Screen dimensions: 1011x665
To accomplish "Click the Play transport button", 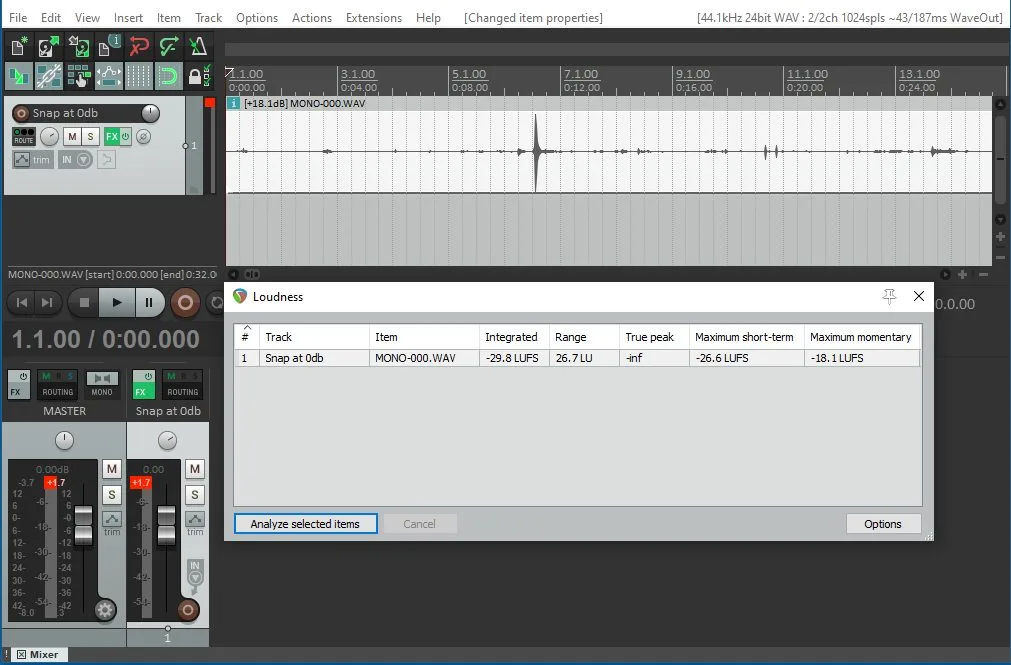I will [x=117, y=303].
